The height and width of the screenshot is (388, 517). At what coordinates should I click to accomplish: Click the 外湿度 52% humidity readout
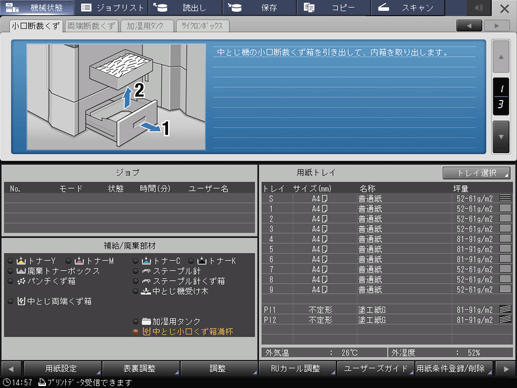(450, 353)
